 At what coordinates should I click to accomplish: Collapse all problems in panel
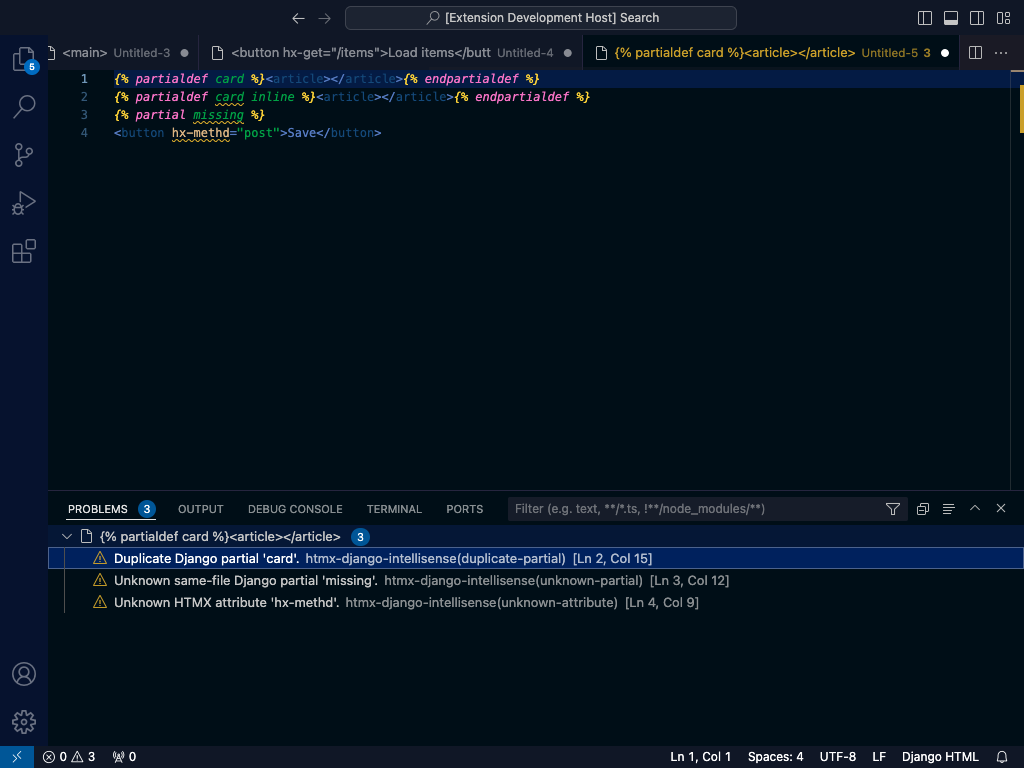[x=923, y=509]
